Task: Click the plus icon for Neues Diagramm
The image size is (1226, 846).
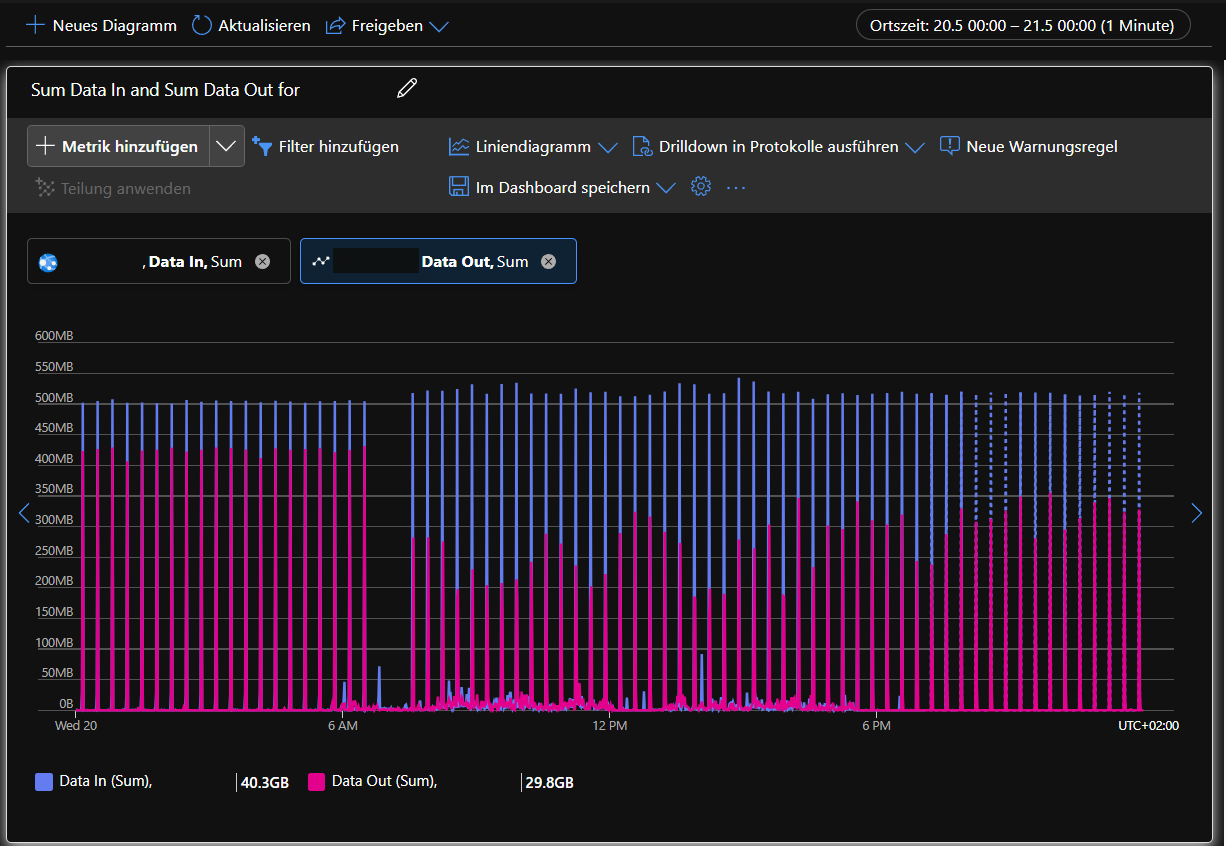Action: tap(35, 25)
